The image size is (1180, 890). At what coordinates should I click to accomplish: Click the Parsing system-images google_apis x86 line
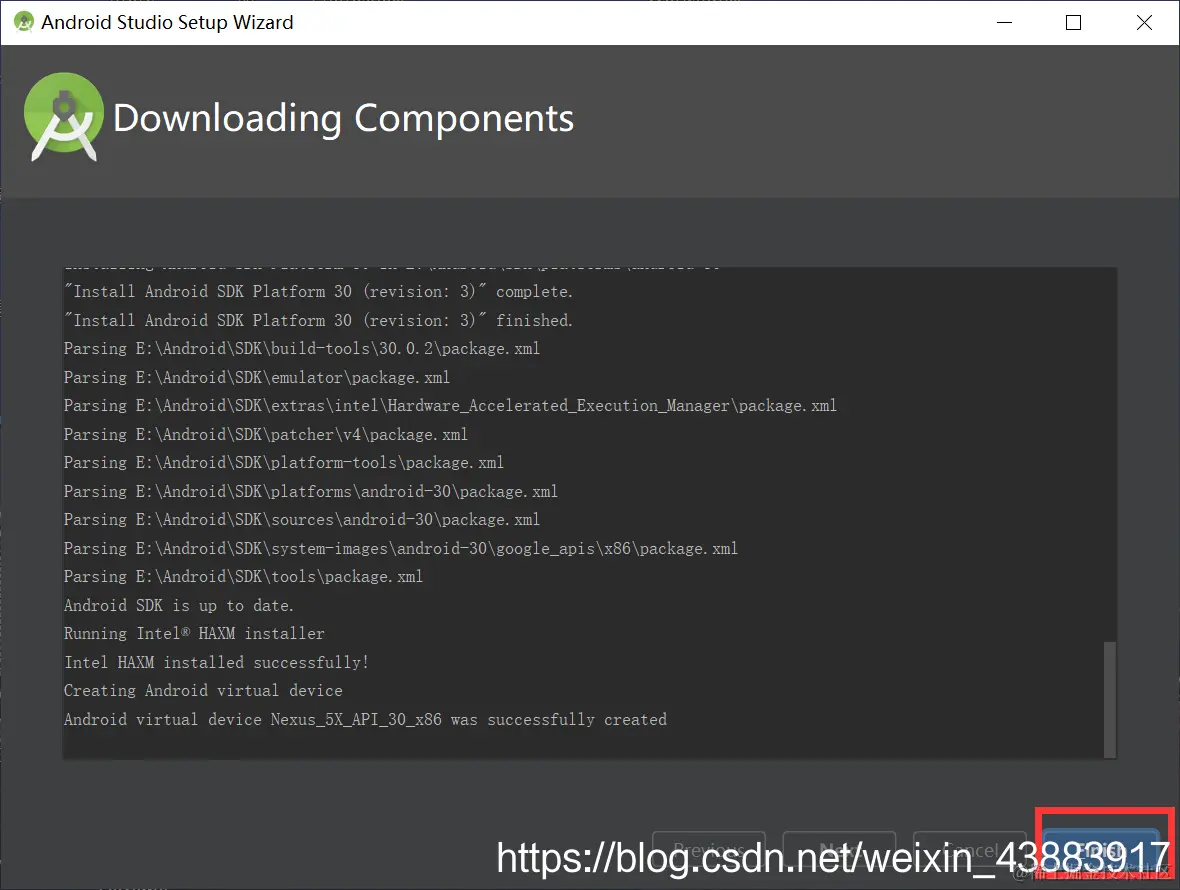[x=400, y=548]
